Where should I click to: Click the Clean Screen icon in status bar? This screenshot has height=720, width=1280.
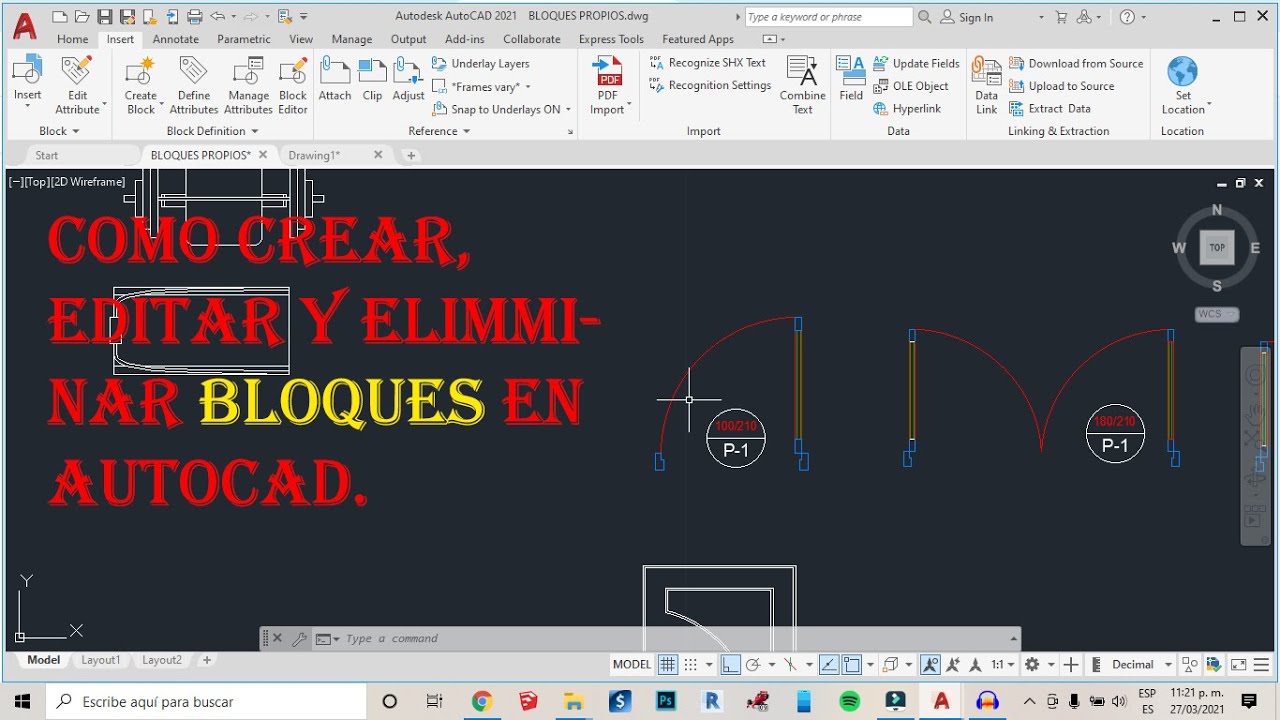coord(1238,665)
